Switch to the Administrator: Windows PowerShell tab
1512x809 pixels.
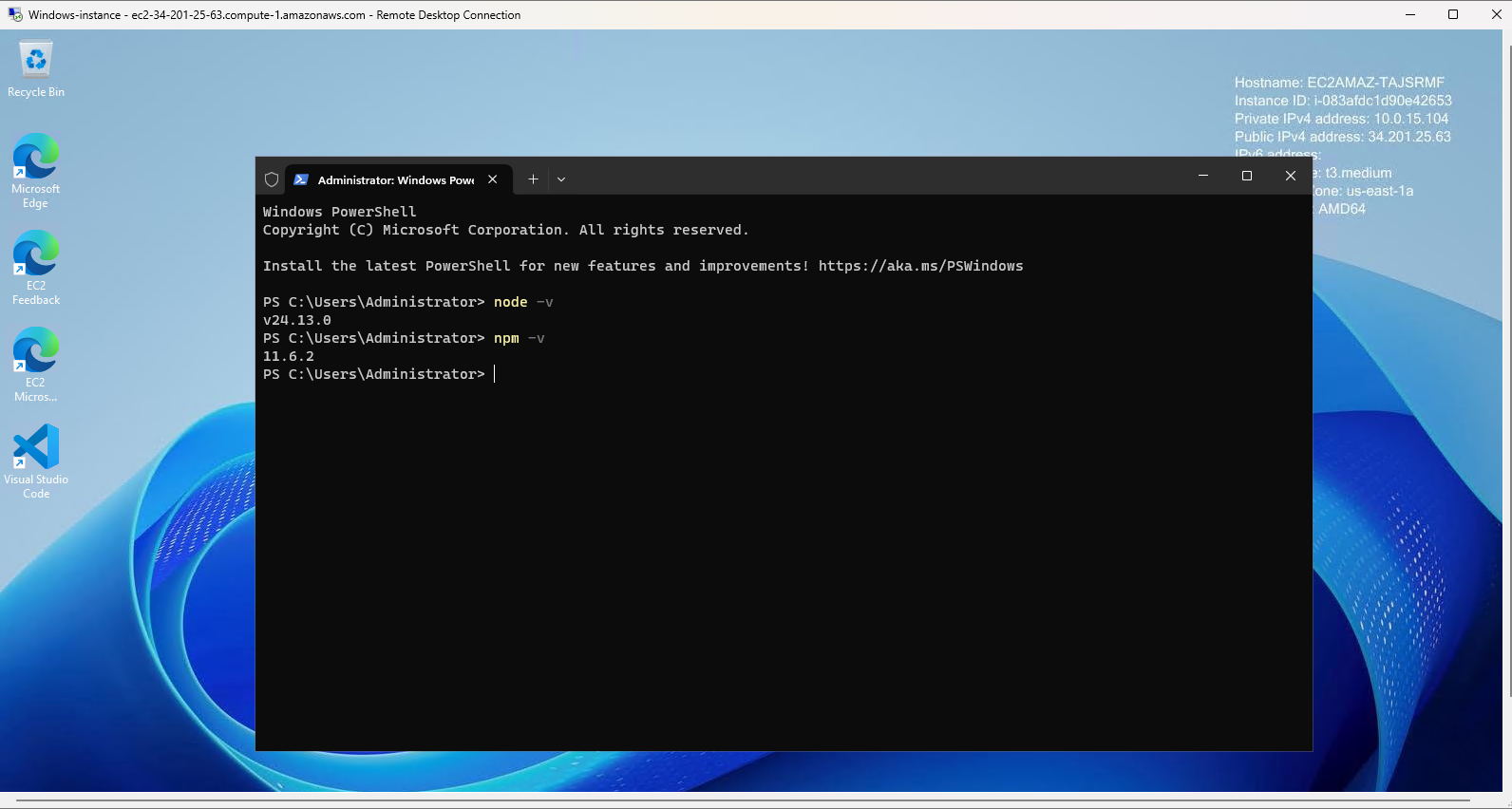[x=398, y=179]
